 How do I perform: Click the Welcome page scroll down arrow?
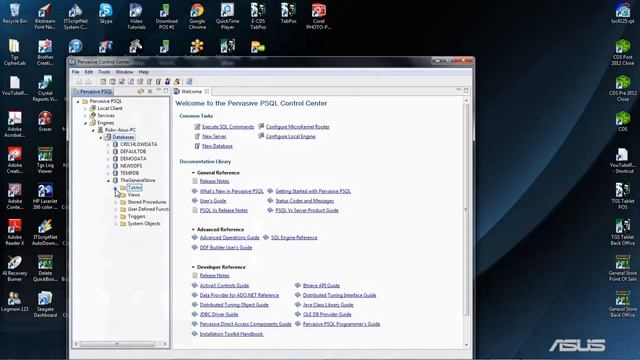(466, 345)
